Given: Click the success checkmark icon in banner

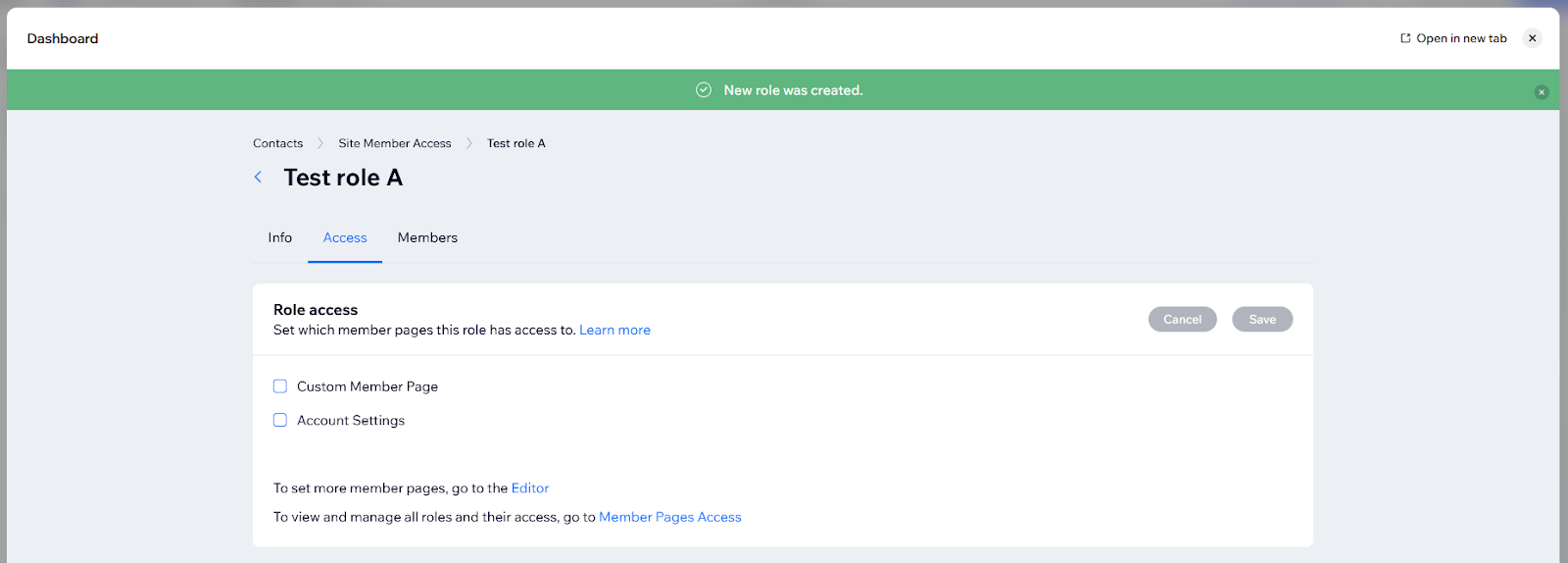Looking at the screenshot, I should (x=704, y=90).
